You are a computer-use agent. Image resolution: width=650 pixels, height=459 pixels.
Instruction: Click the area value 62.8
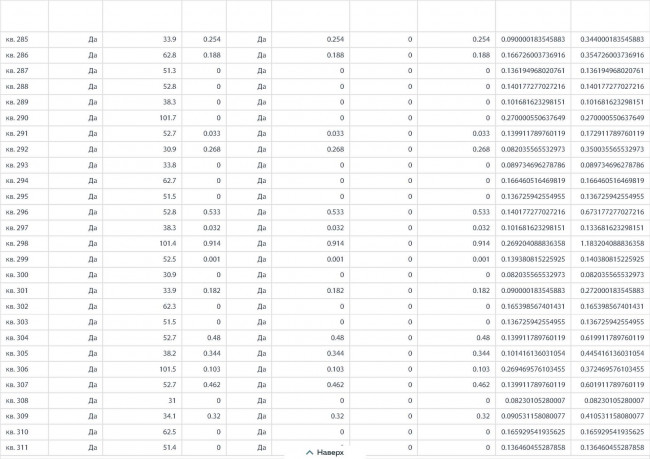pos(169,55)
